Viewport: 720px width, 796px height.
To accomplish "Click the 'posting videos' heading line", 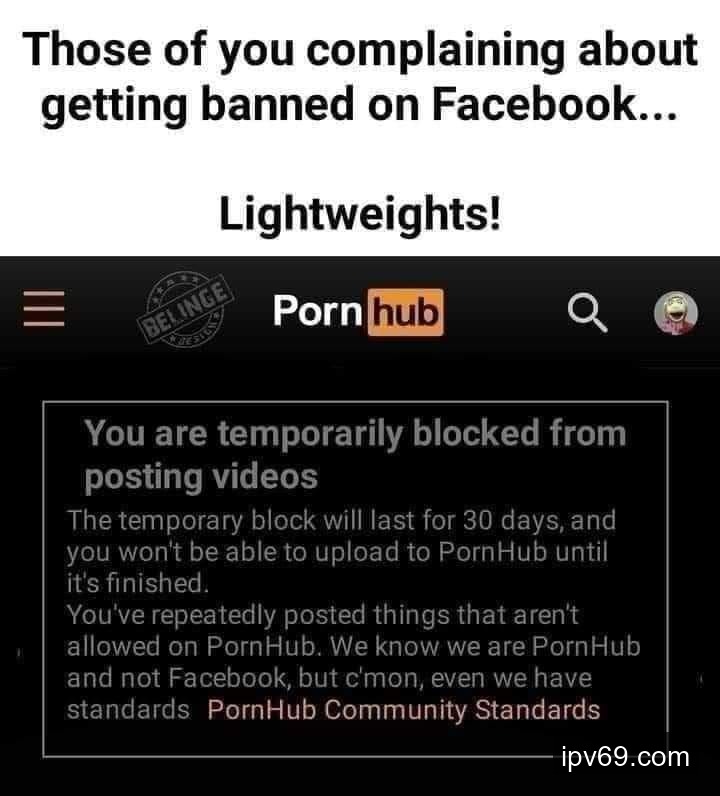I will pos(201,478).
